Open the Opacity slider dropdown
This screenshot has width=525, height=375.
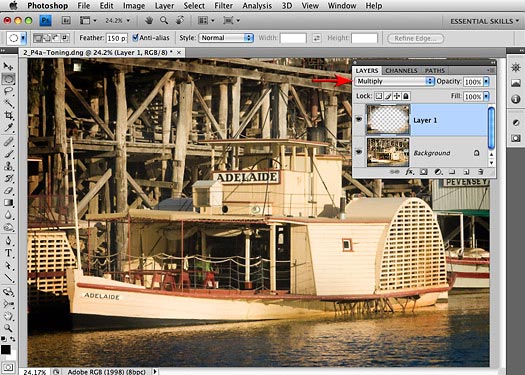coord(486,81)
